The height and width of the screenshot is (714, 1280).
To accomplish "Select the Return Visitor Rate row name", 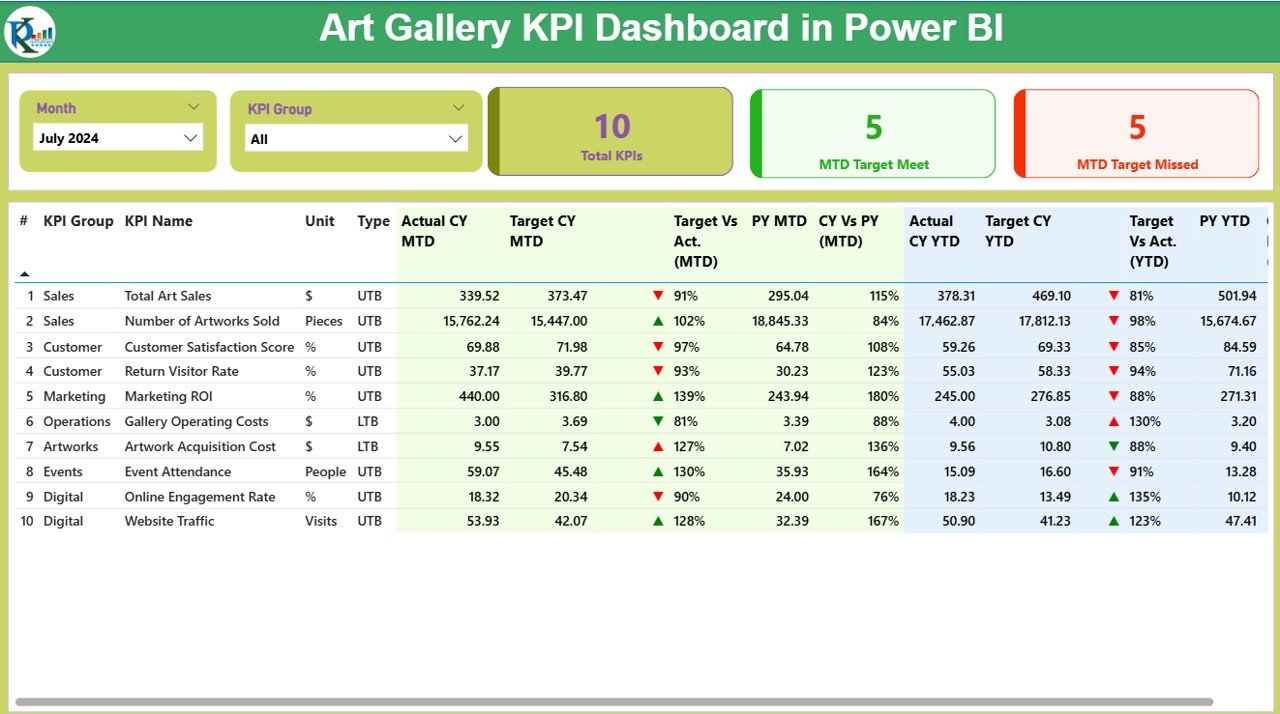I will pos(181,371).
